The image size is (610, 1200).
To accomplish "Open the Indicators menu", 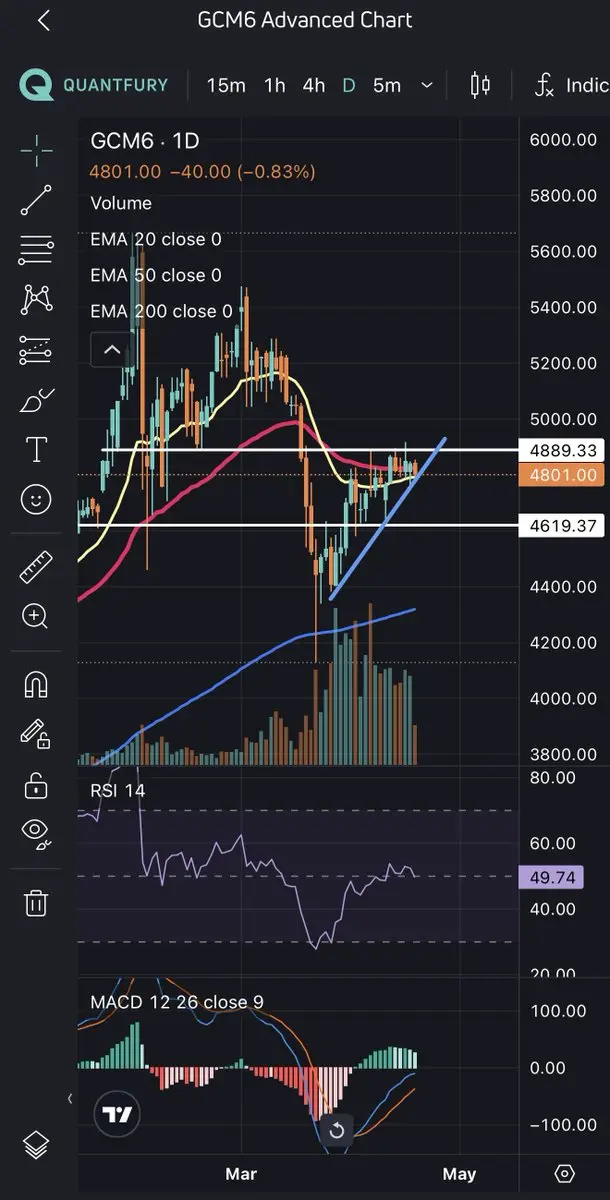I will tap(572, 85).
